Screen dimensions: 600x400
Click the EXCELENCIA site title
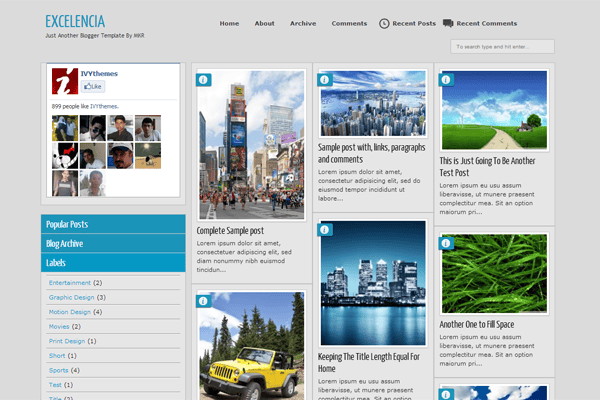click(x=75, y=21)
